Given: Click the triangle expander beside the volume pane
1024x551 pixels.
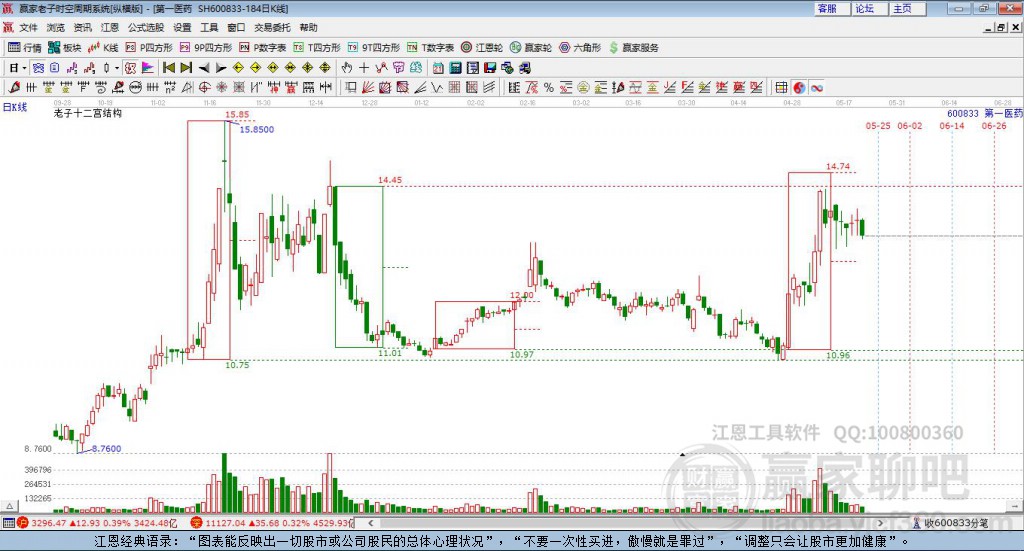Looking at the screenshot, I should point(9,506).
